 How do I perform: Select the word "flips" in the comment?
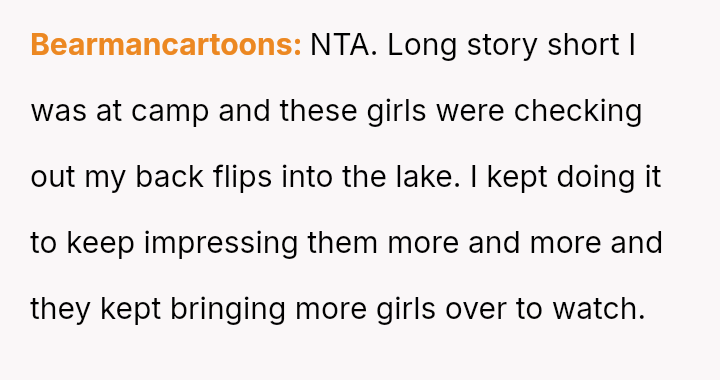click(x=242, y=179)
